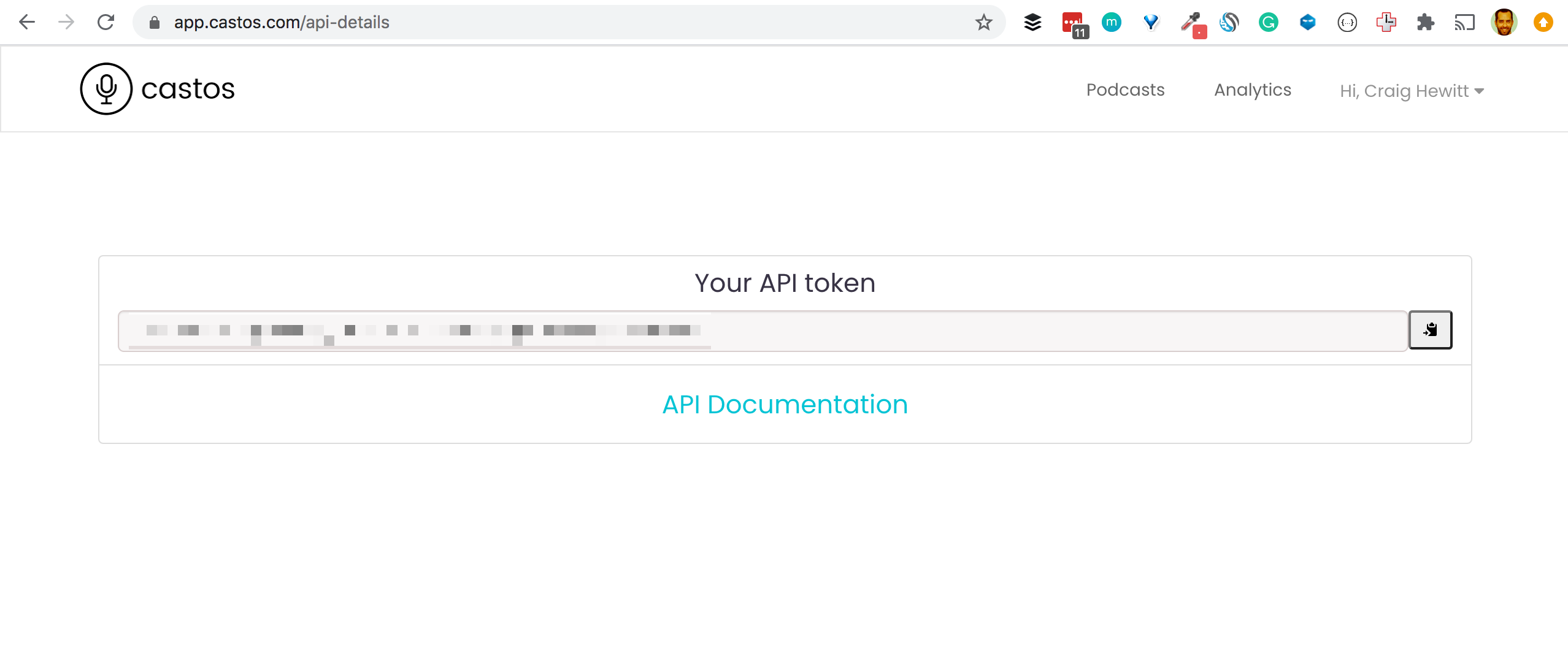The height and width of the screenshot is (650, 1568).
Task: Click the castos wordmark text
Action: 188,90
